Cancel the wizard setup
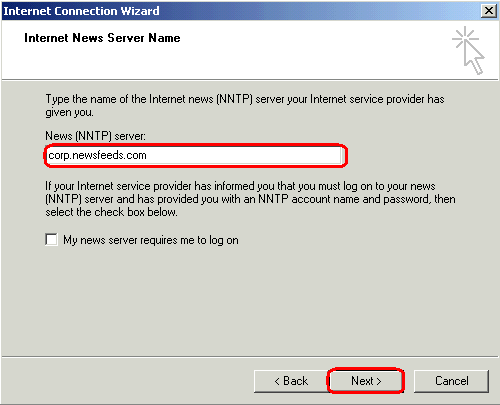Image resolution: width=500 pixels, height=405 pixels. [451, 381]
